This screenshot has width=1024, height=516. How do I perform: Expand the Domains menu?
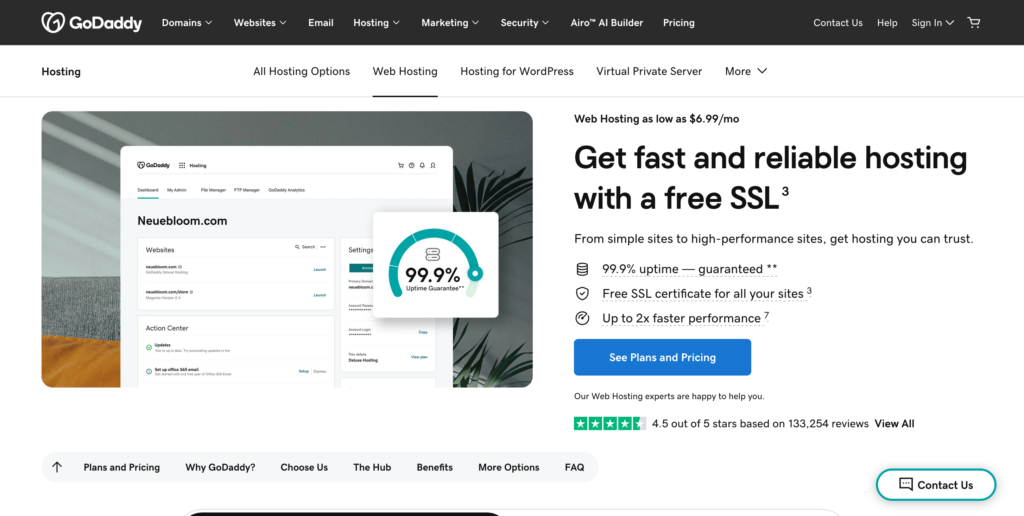click(x=187, y=23)
